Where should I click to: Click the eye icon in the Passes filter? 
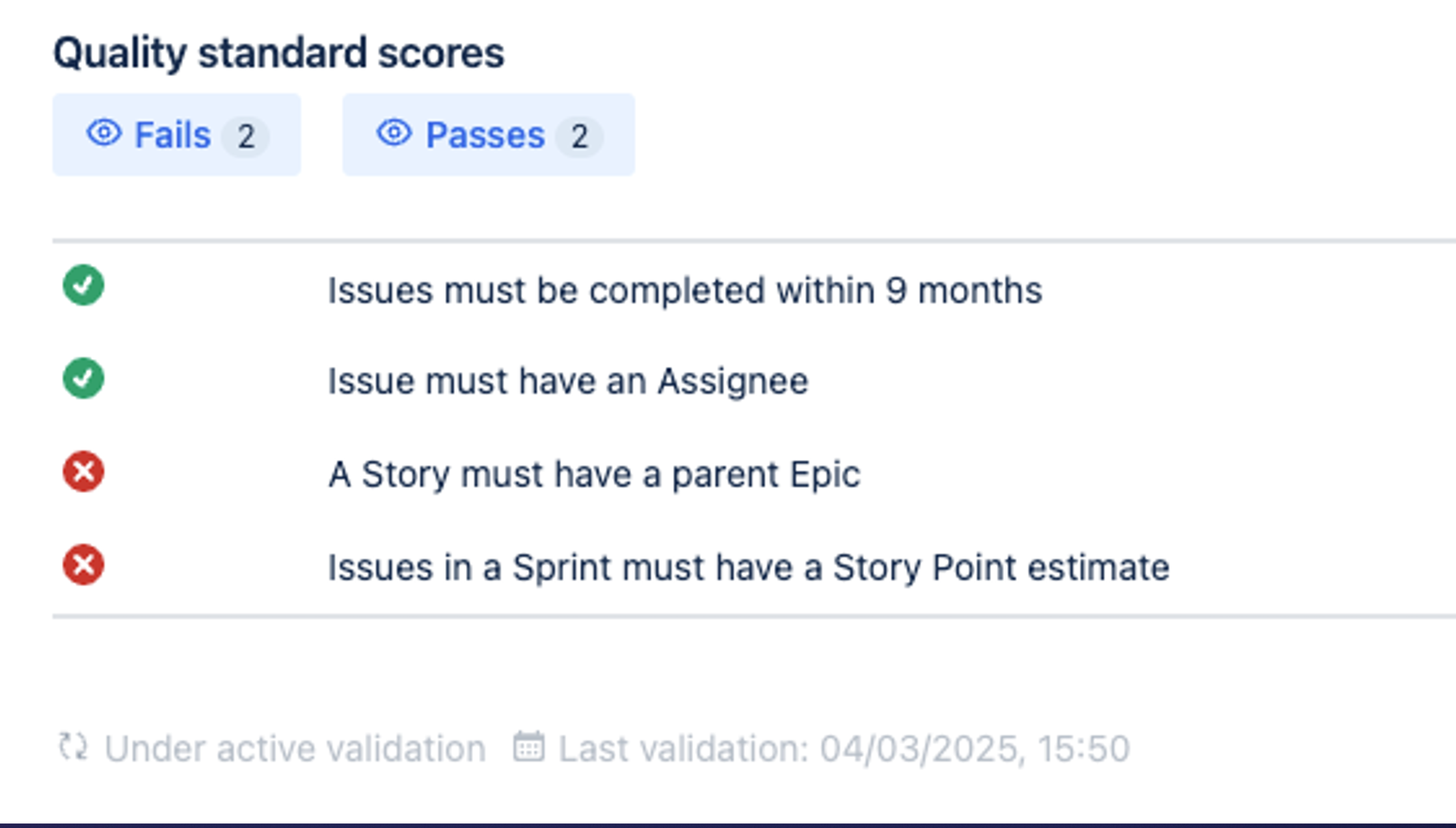point(394,133)
